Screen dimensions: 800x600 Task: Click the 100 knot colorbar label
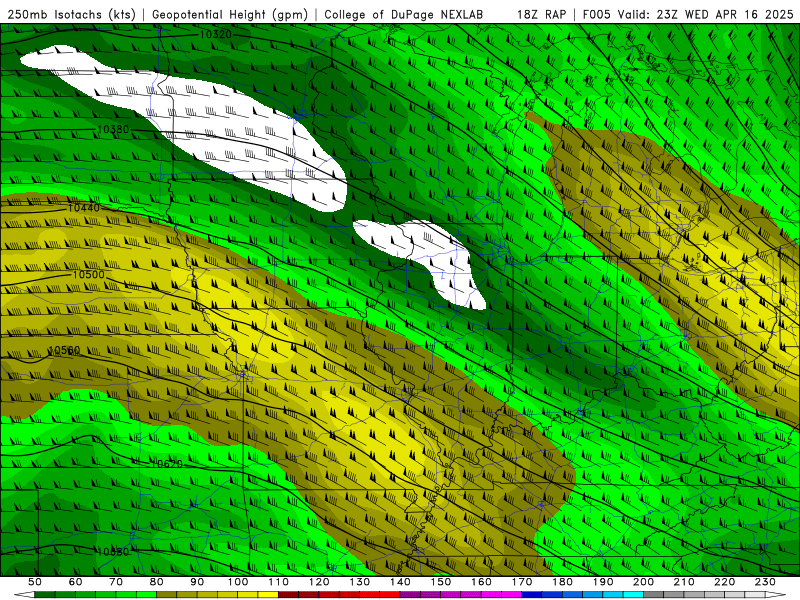pyautogui.click(x=238, y=582)
